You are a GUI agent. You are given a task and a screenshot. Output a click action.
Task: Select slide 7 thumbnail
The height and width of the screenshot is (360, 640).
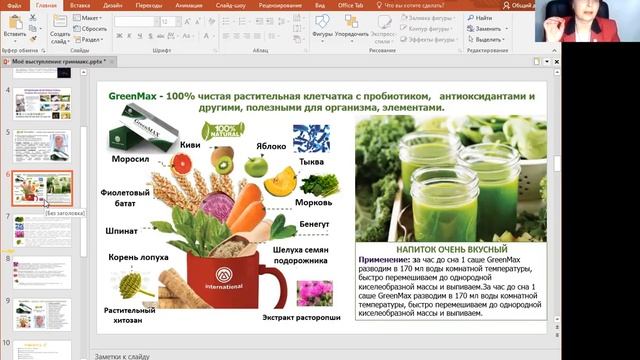42,231
